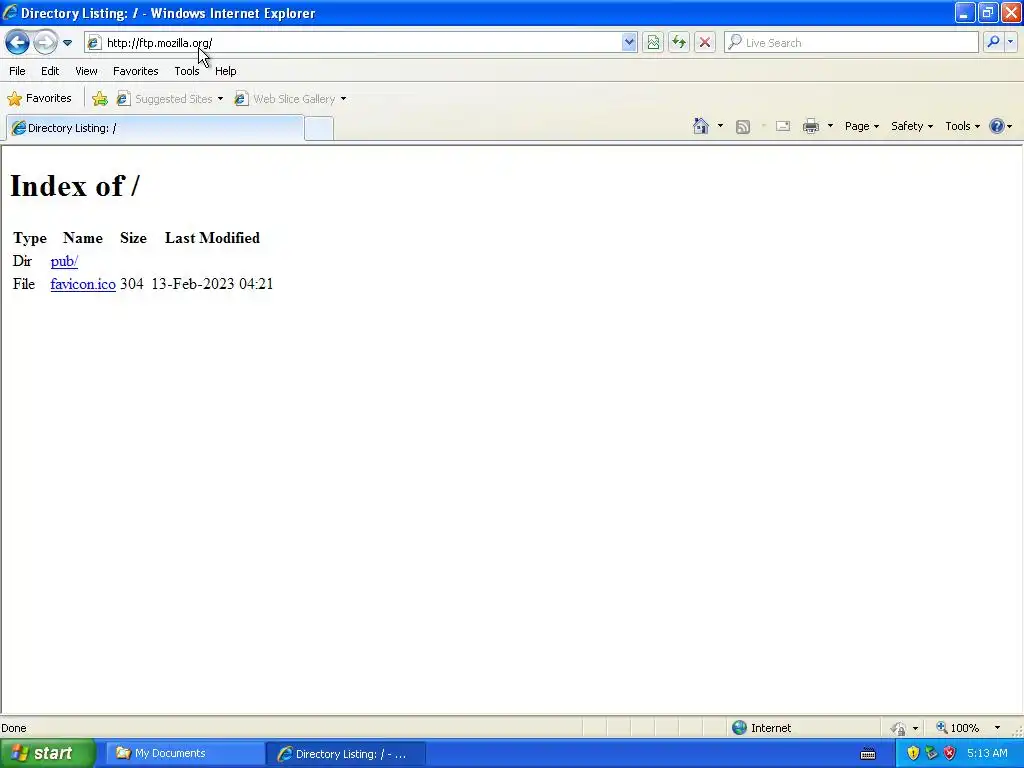Open the Tools menu in menu bar
Viewport: 1024px width, 768px height.
[x=187, y=71]
